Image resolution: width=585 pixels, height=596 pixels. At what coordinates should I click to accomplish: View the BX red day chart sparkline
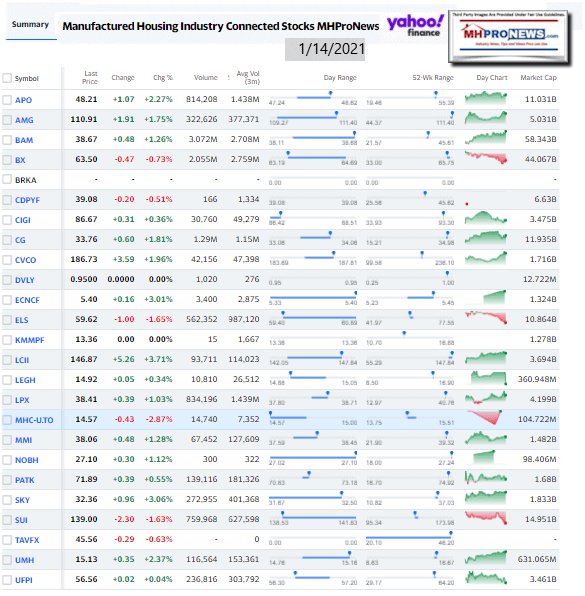486,157
